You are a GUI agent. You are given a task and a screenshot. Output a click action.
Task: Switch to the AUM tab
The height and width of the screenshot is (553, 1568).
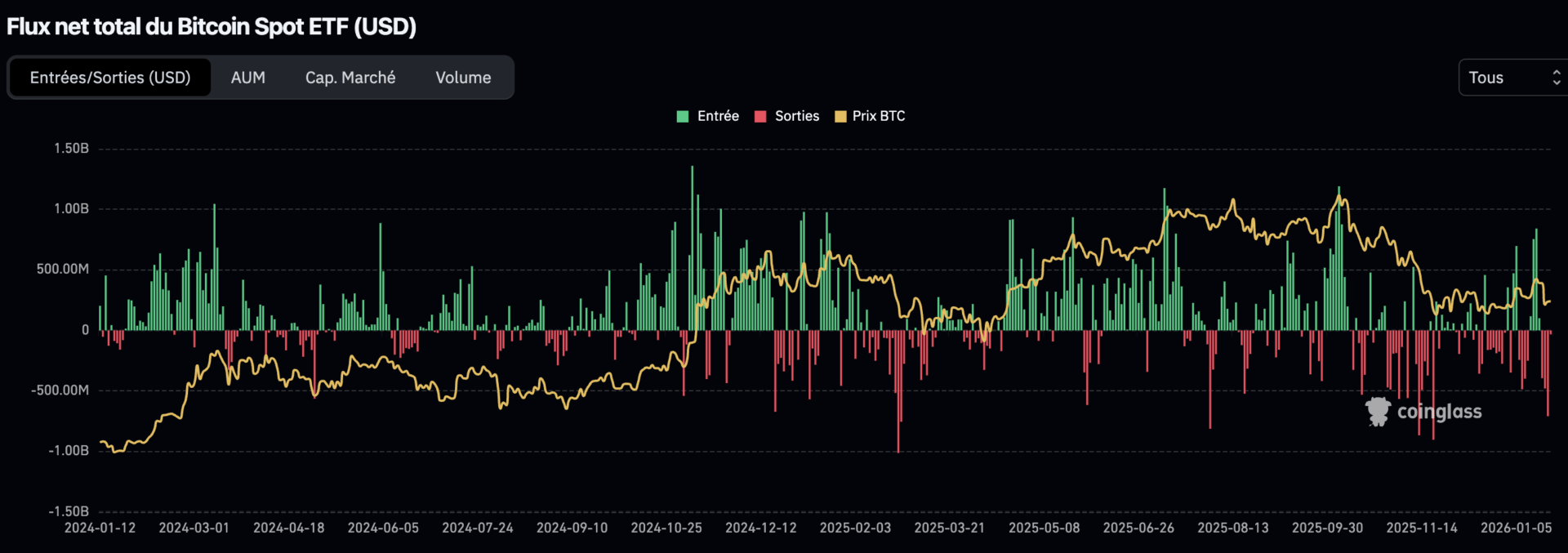click(248, 78)
